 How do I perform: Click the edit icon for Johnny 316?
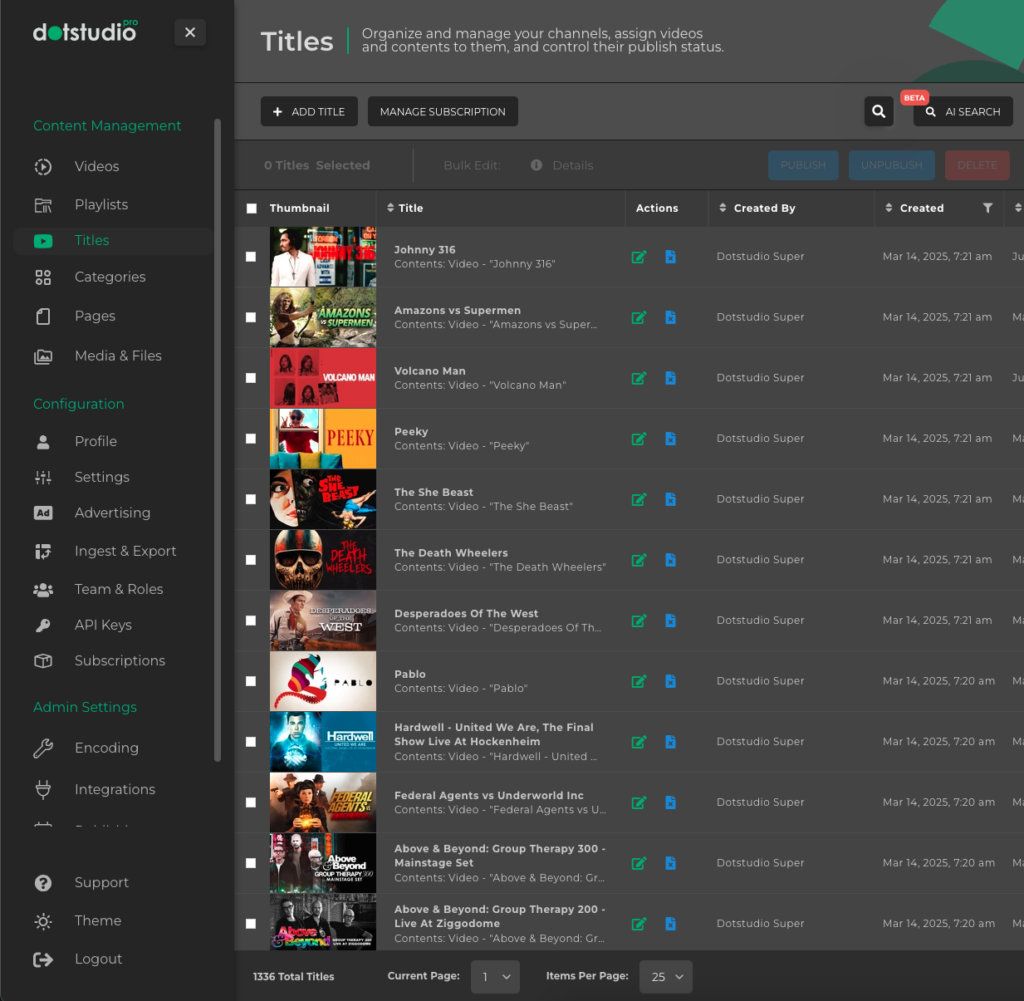pos(639,256)
